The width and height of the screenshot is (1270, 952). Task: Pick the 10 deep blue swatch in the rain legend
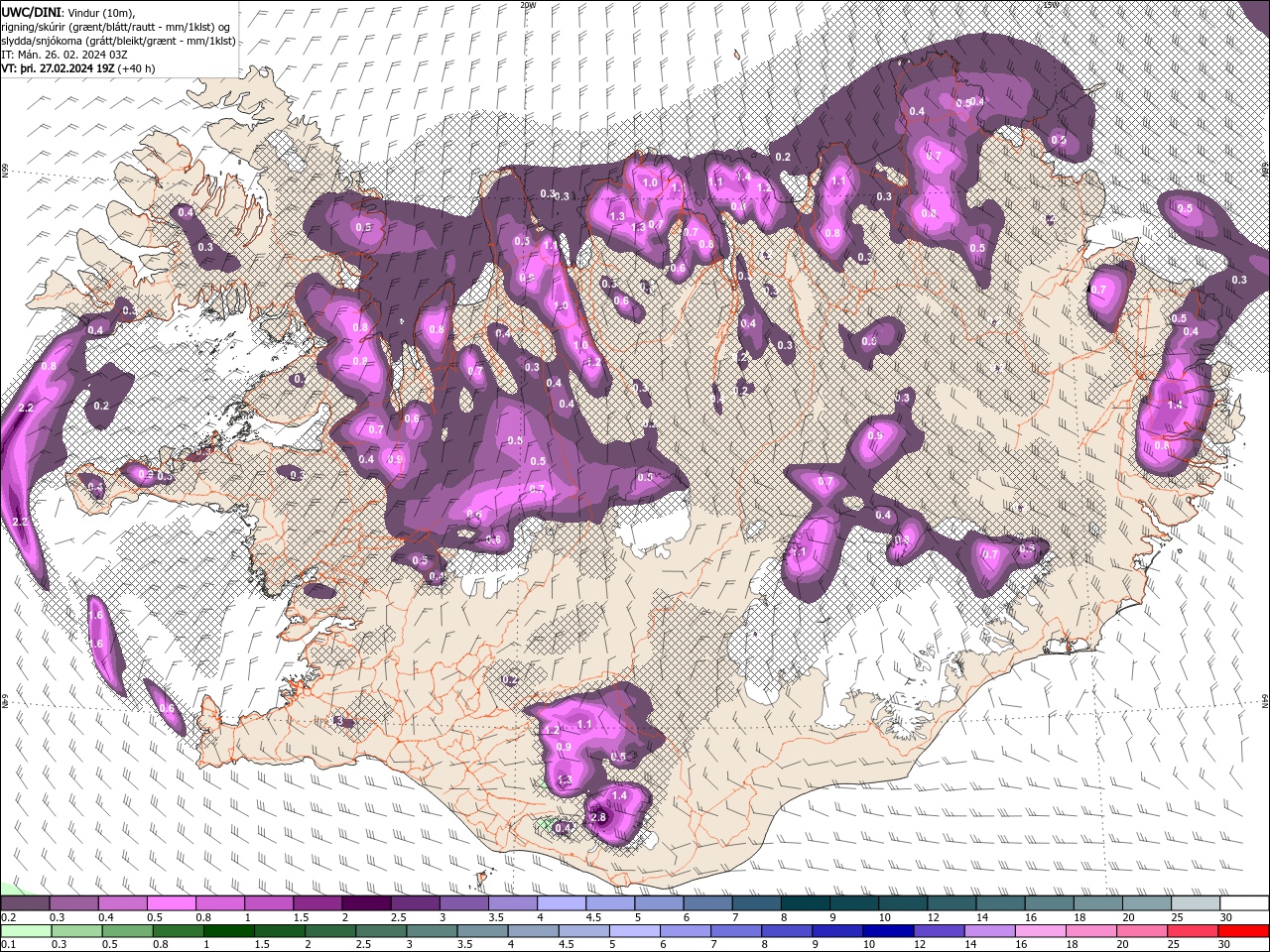(887, 931)
